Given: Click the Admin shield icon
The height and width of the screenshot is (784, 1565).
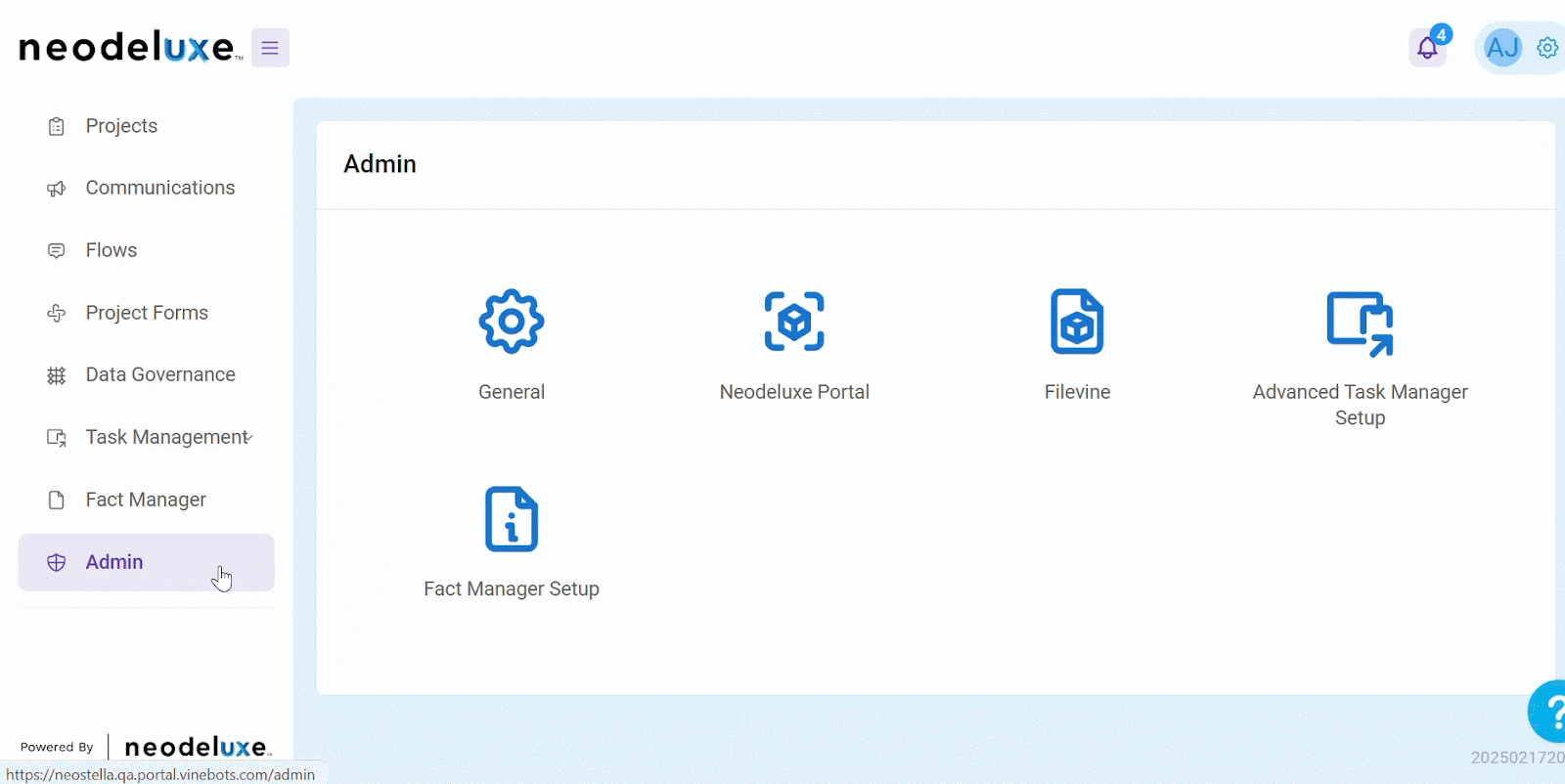Looking at the screenshot, I should pyautogui.click(x=57, y=562).
